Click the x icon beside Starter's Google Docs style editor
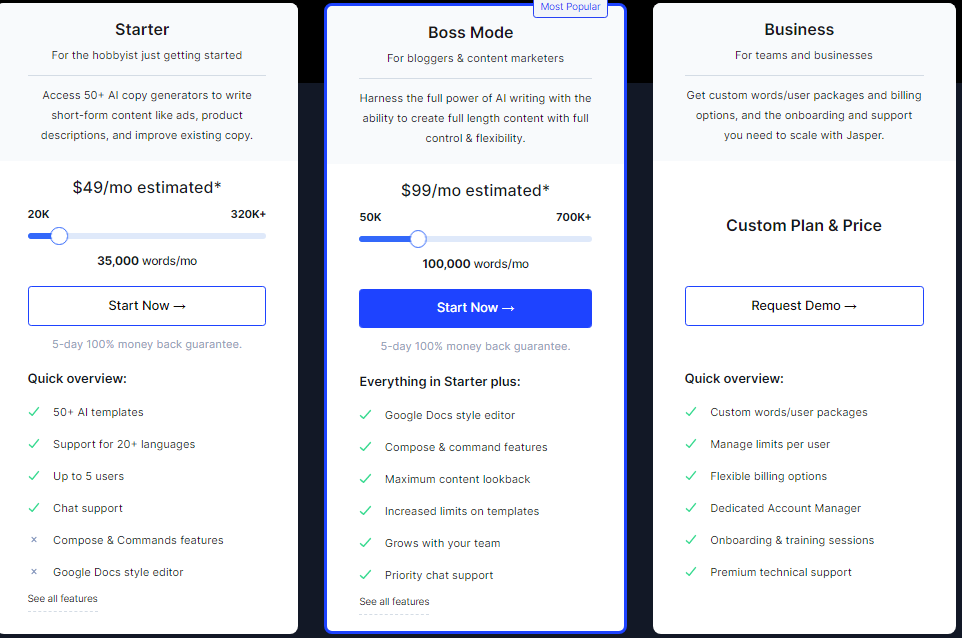 pyautogui.click(x=34, y=572)
